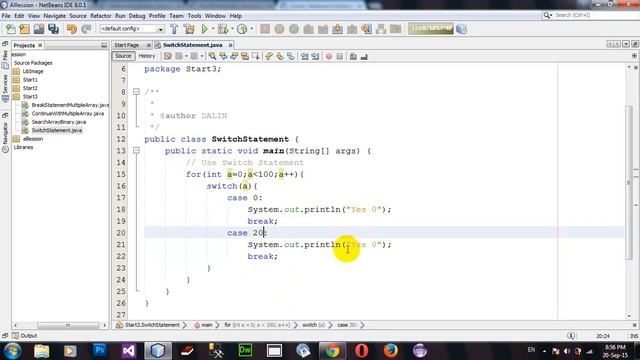This screenshot has width=640, height=360.
Task: Click the Libraries node in Projects tree
Action: pyautogui.click(x=23, y=147)
